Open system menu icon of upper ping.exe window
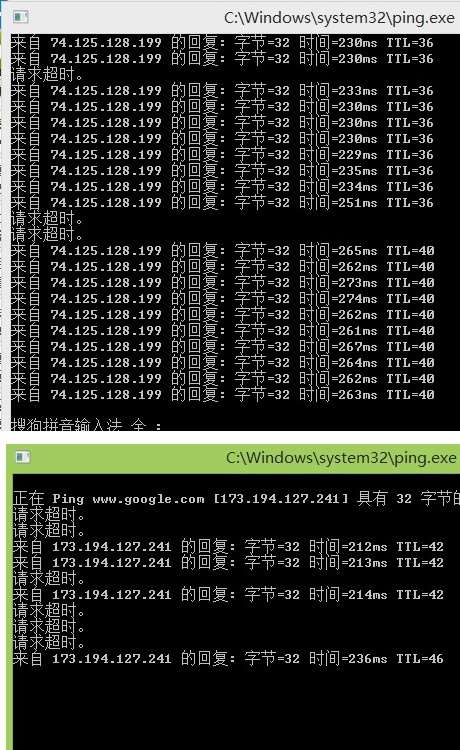This screenshot has height=750, width=460. click(x=21, y=17)
